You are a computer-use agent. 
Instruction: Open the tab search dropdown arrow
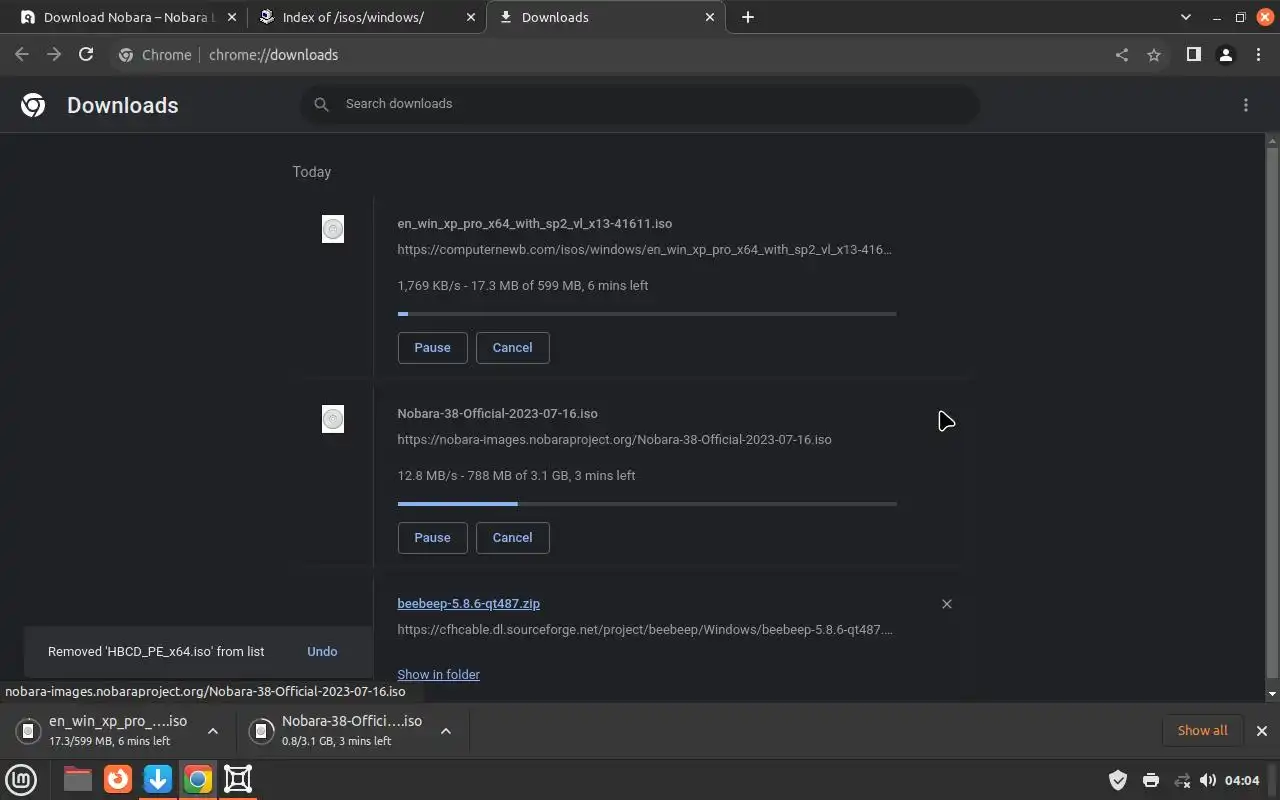(1186, 17)
